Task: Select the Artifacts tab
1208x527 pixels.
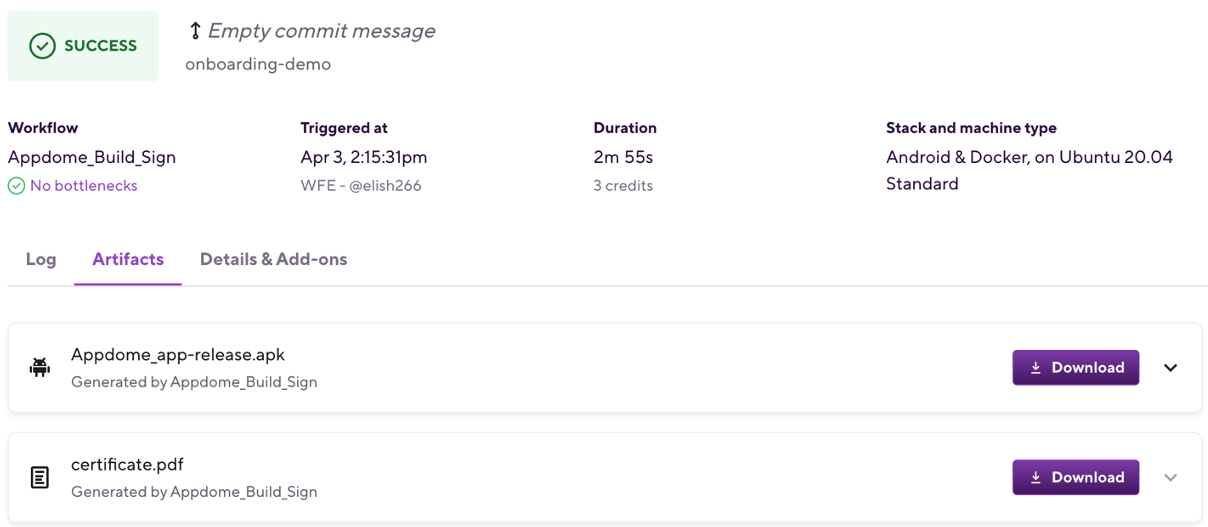Action: click(x=128, y=259)
